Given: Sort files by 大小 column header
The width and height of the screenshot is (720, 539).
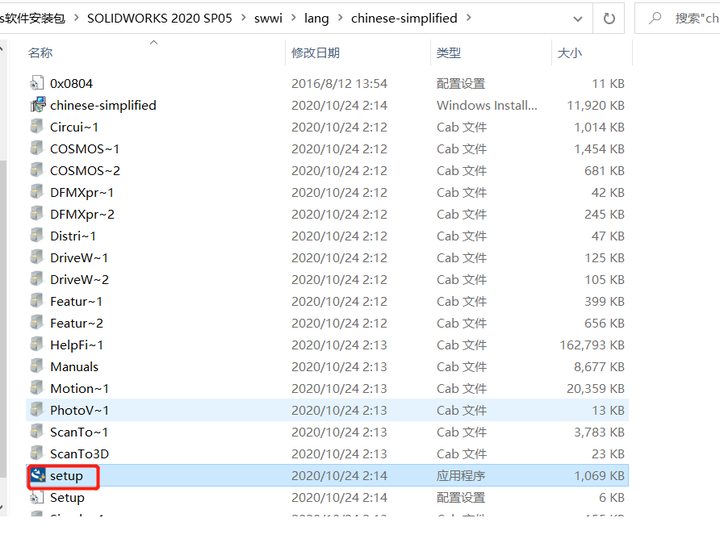Looking at the screenshot, I should point(569,53).
